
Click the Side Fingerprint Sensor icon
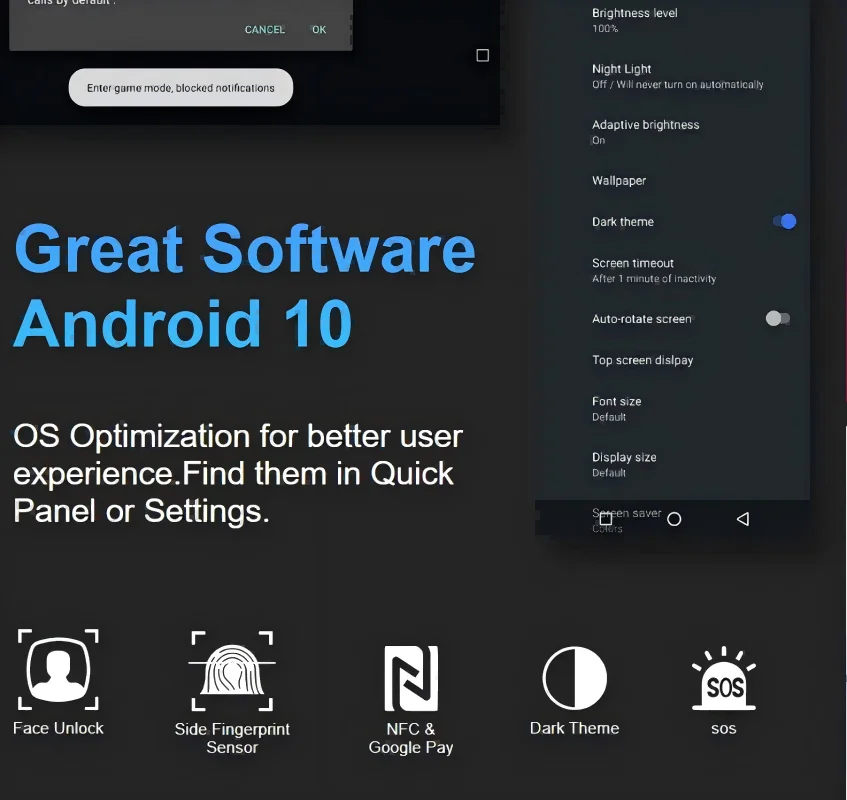tap(232, 670)
